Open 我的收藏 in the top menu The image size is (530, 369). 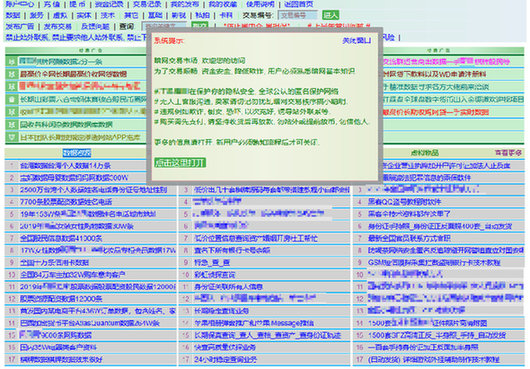coord(223,4)
